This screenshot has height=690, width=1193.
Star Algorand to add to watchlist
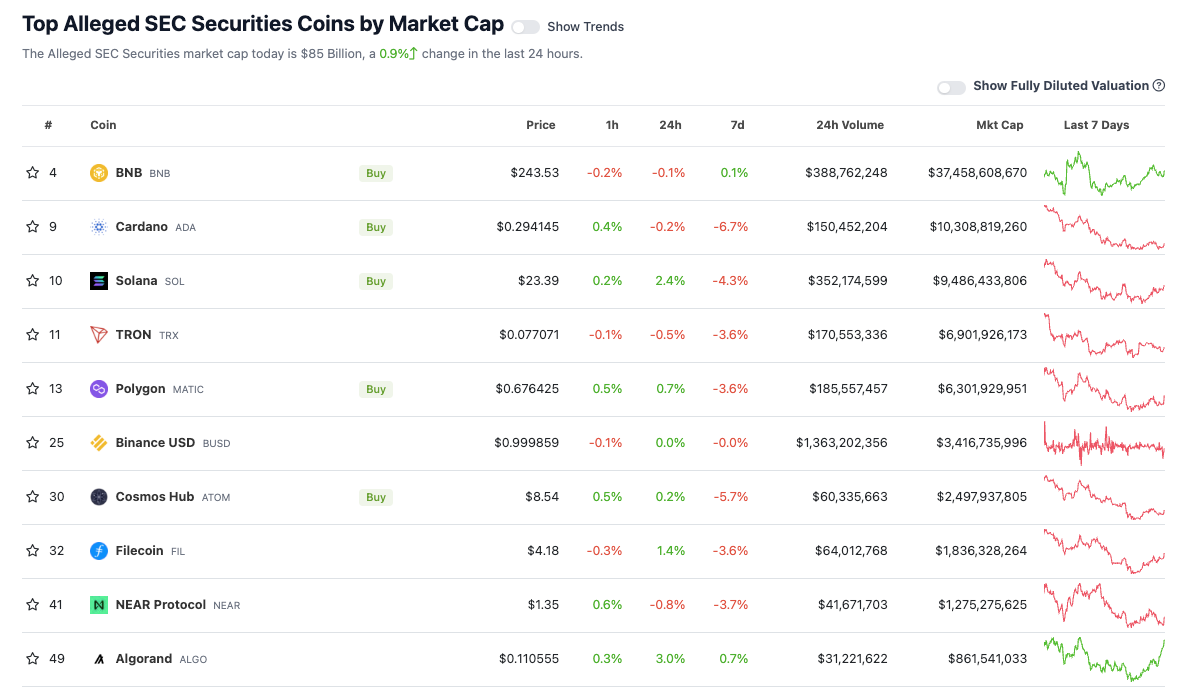tap(33, 659)
